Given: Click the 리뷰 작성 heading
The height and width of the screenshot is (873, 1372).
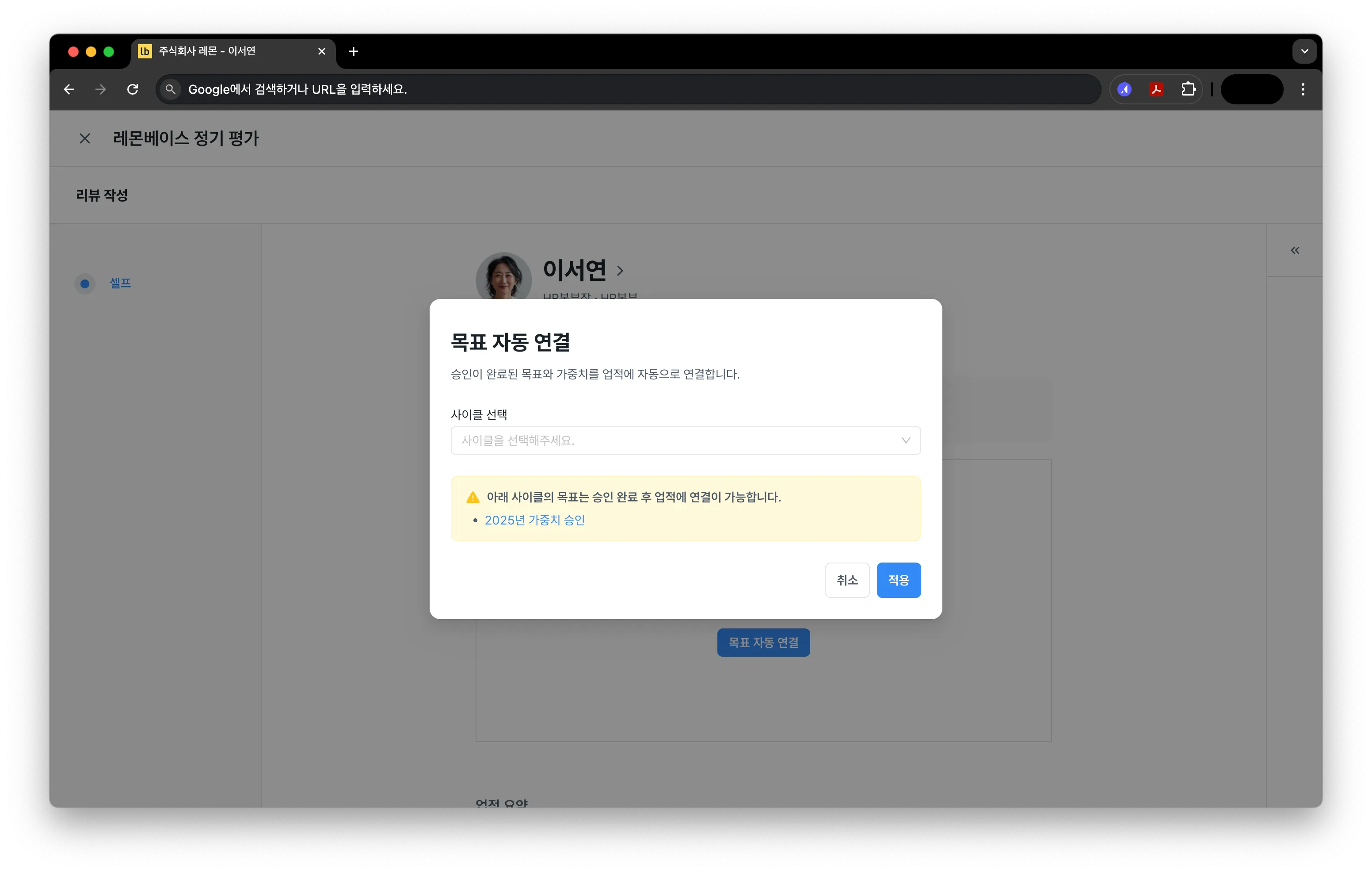Looking at the screenshot, I should coord(102,195).
